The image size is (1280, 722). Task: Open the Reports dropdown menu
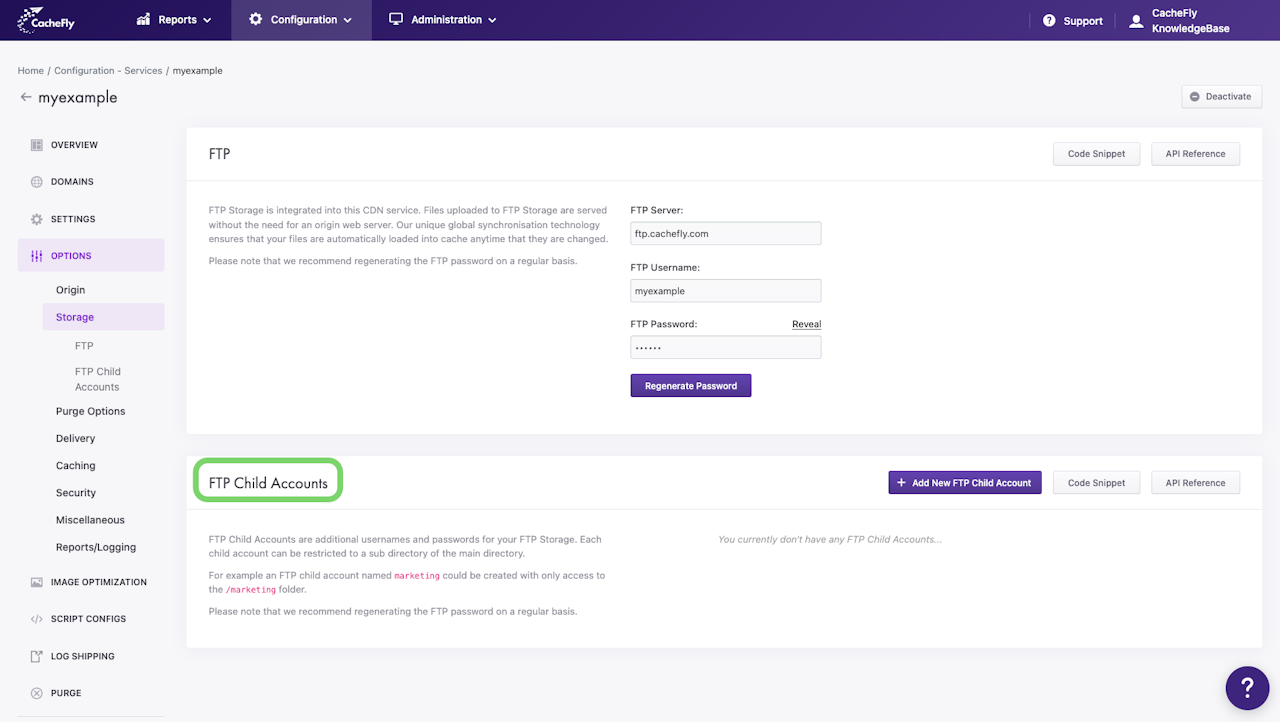pyautogui.click(x=174, y=20)
